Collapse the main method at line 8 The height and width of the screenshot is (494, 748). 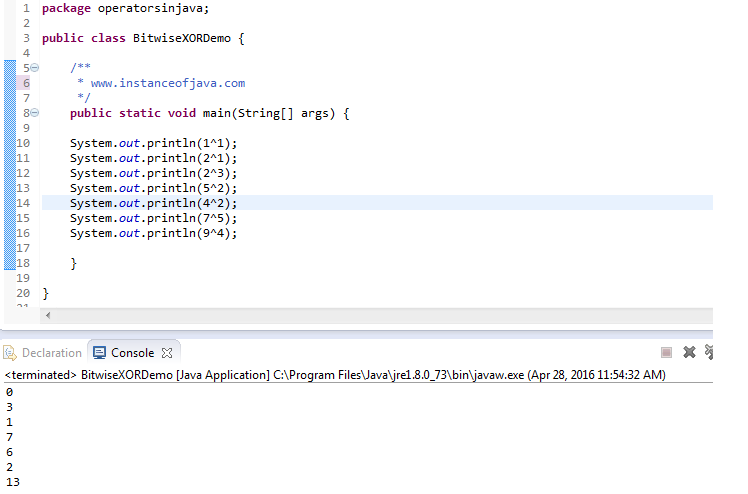(34, 113)
